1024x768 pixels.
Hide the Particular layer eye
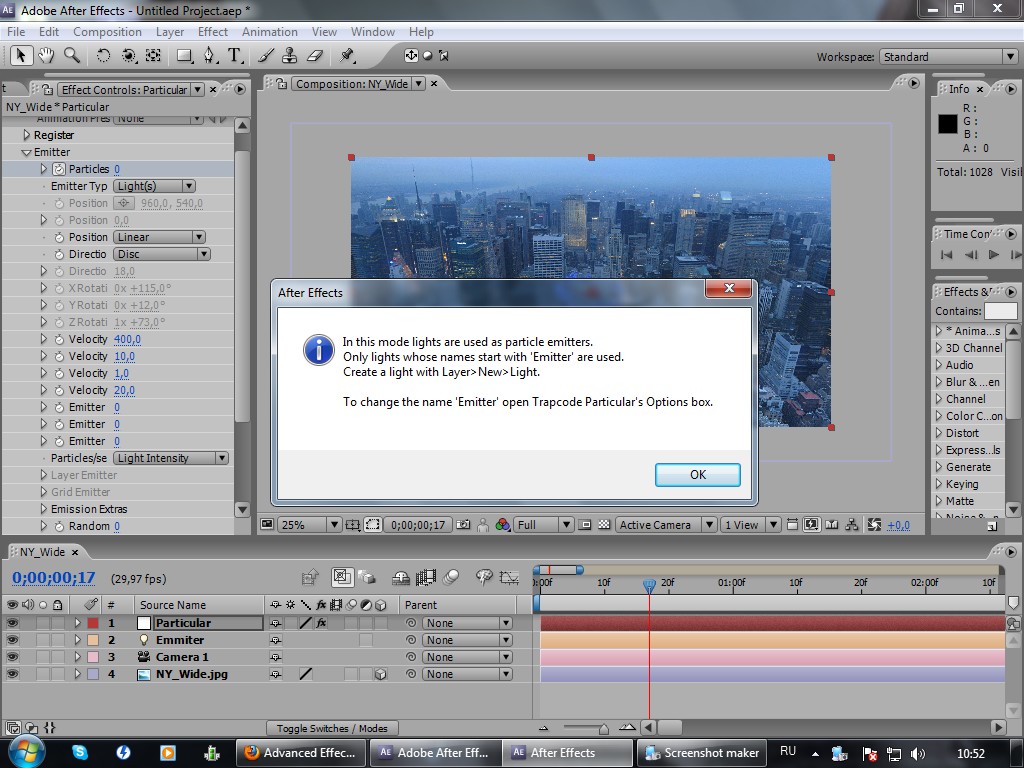coord(12,623)
